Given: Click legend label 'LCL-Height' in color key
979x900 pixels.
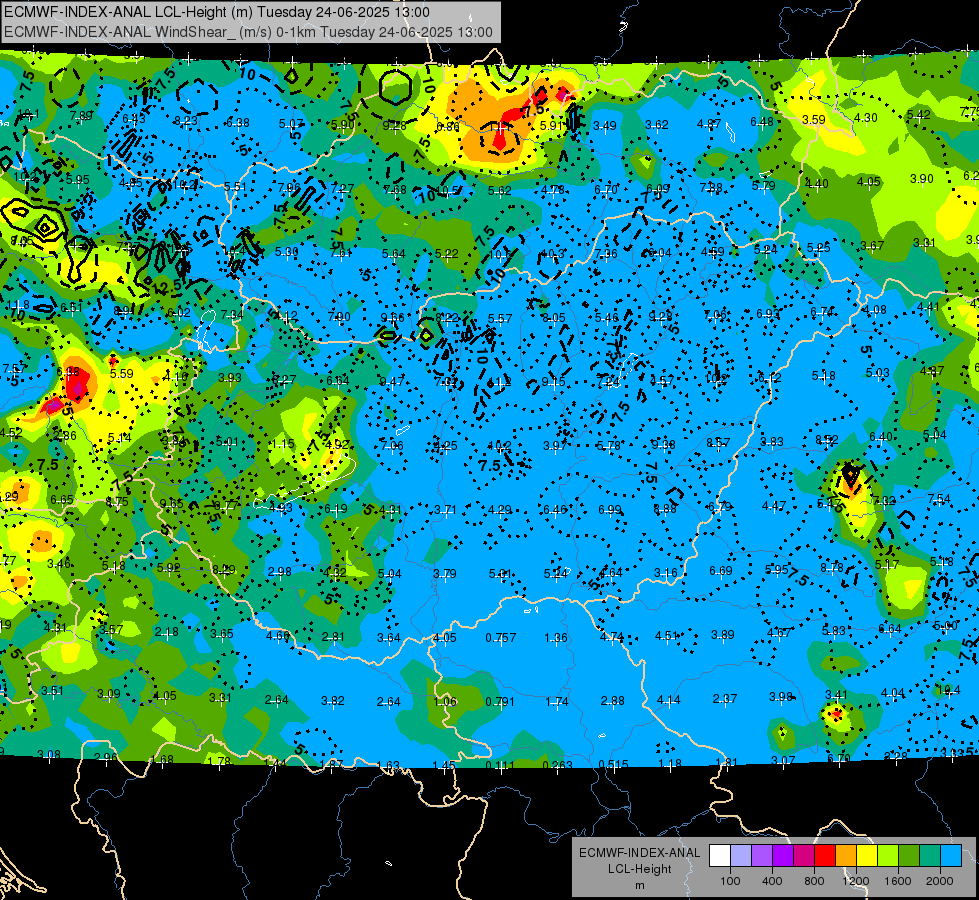Looking at the screenshot, I should pos(639,869).
